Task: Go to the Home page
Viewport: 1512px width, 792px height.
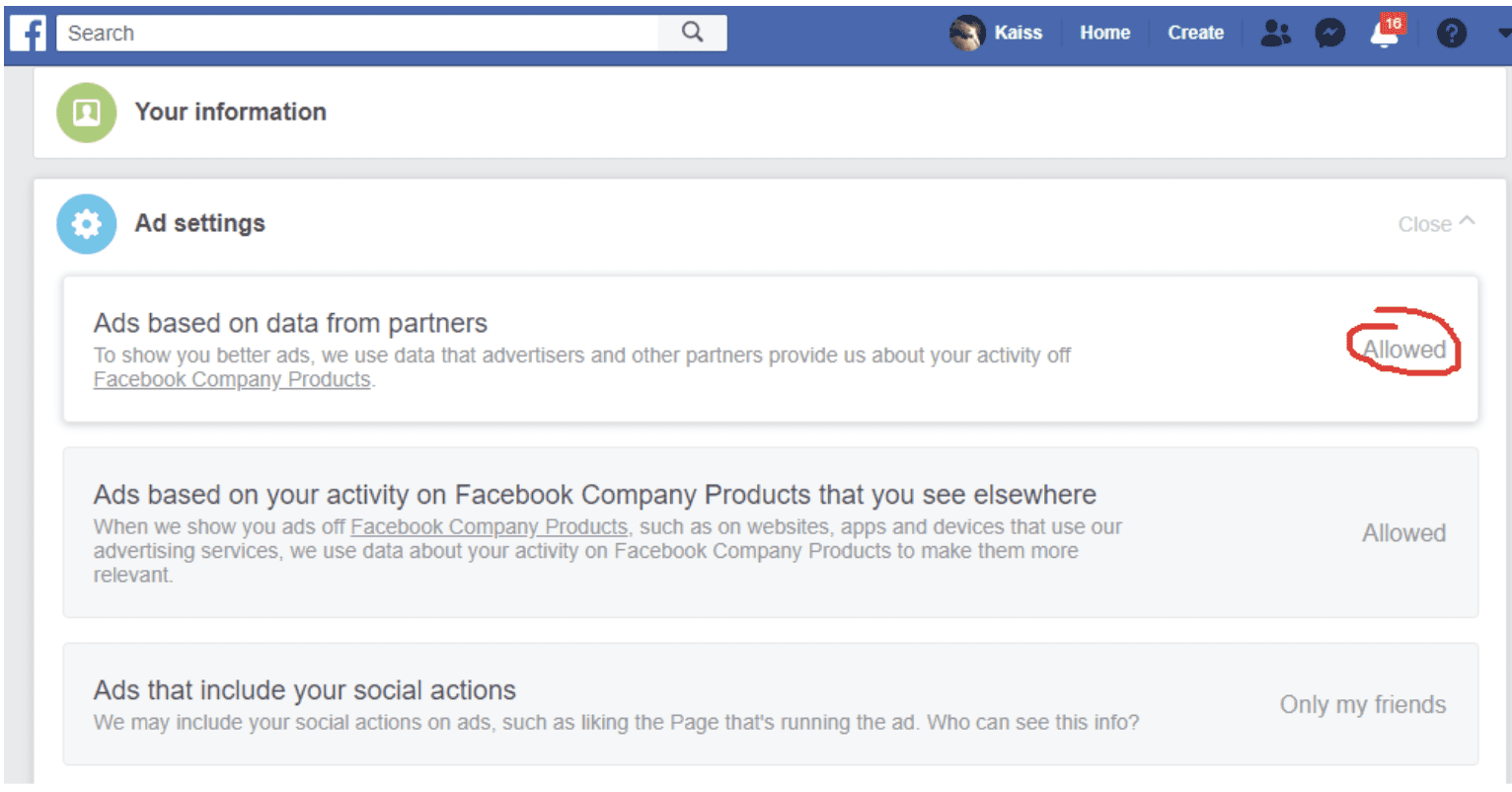Action: tap(1104, 33)
